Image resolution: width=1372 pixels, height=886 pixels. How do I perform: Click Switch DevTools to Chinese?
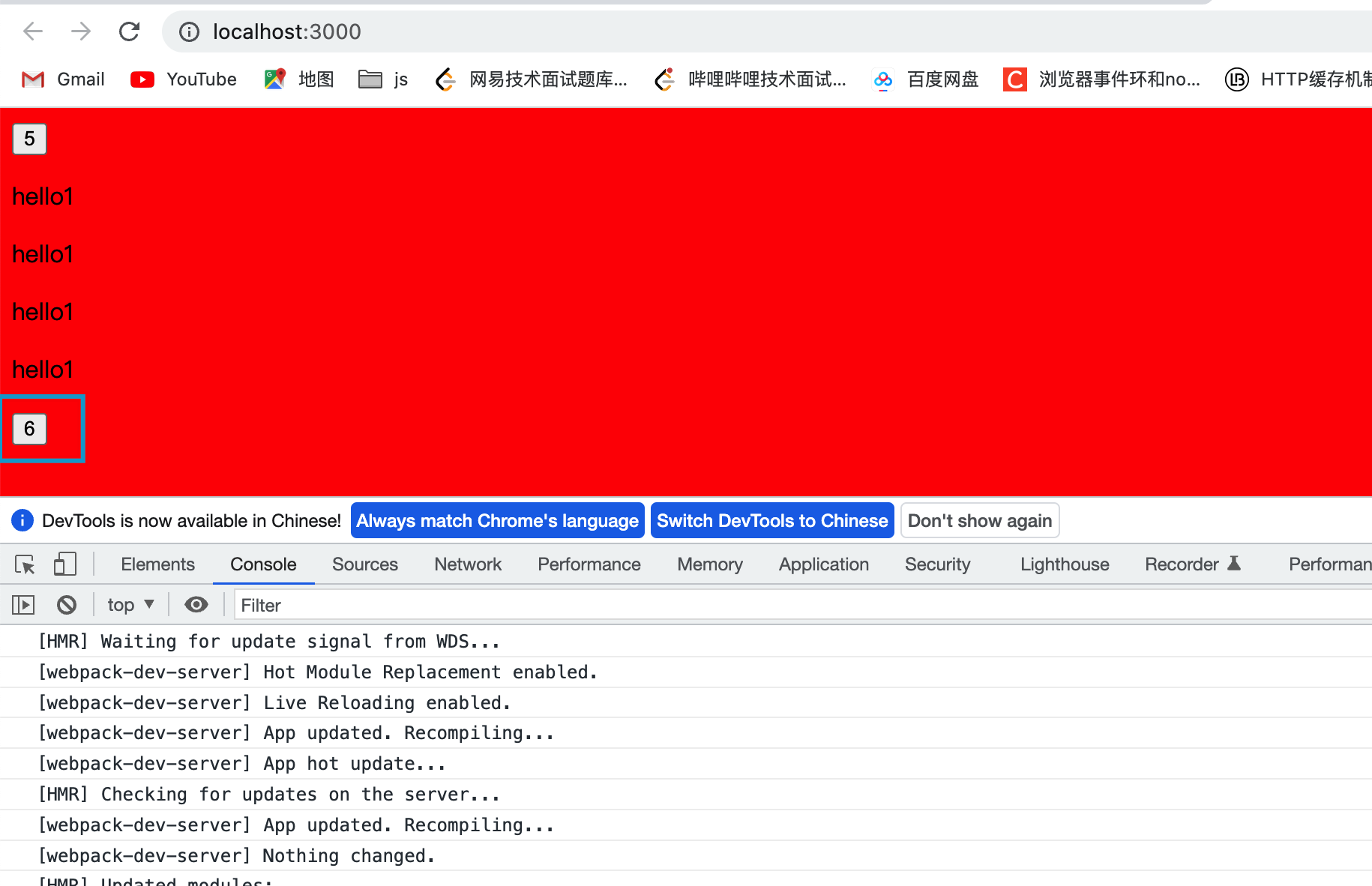[x=772, y=520]
